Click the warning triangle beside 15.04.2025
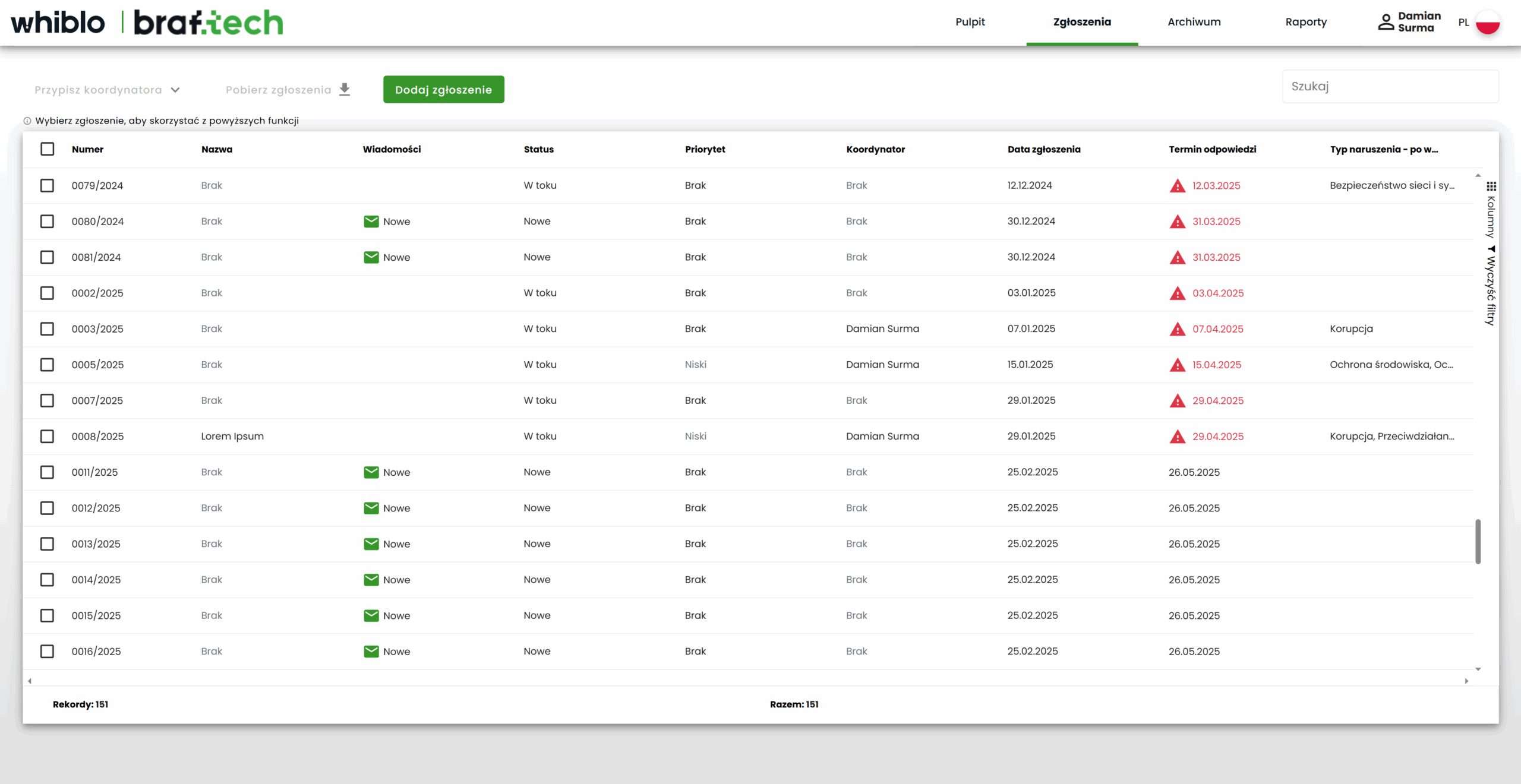Image resolution: width=1521 pixels, height=784 pixels. [x=1177, y=365]
